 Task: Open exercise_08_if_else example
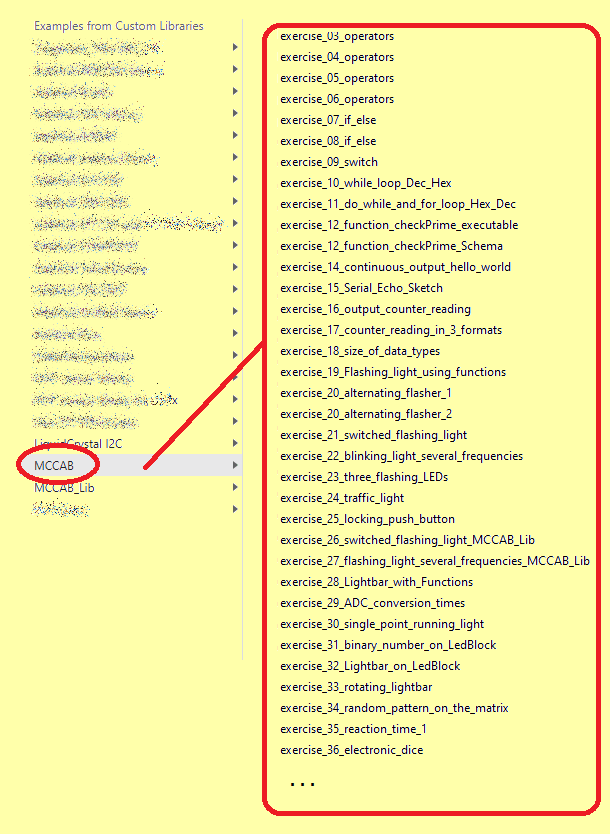pyautogui.click(x=328, y=141)
